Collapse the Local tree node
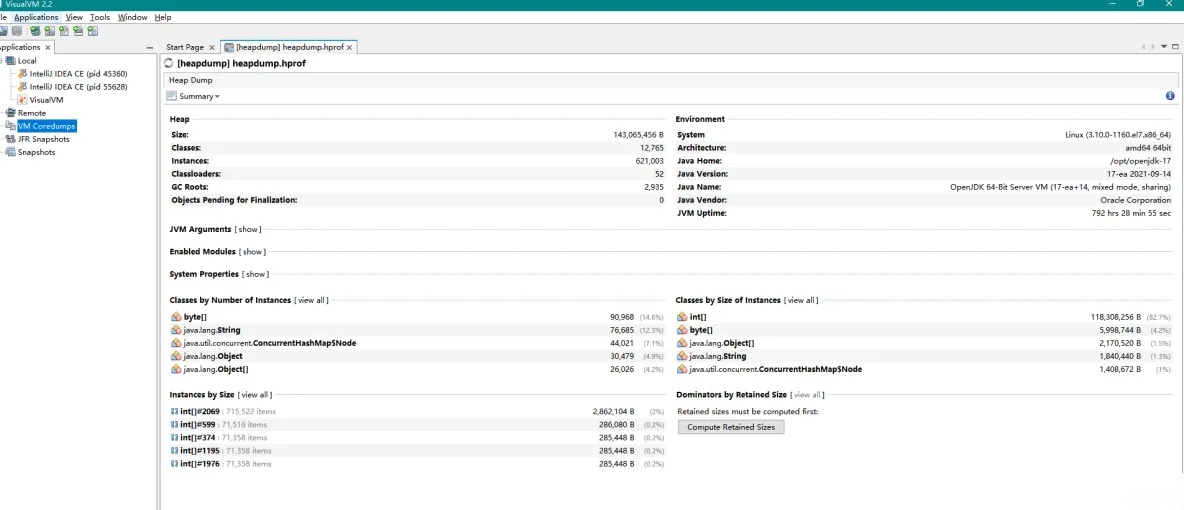Screen dimensions: 1184x510 pos(4,61)
